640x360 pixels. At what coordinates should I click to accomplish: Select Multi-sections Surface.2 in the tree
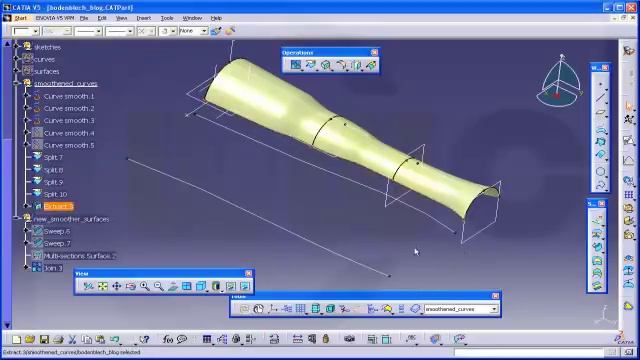tap(80, 256)
